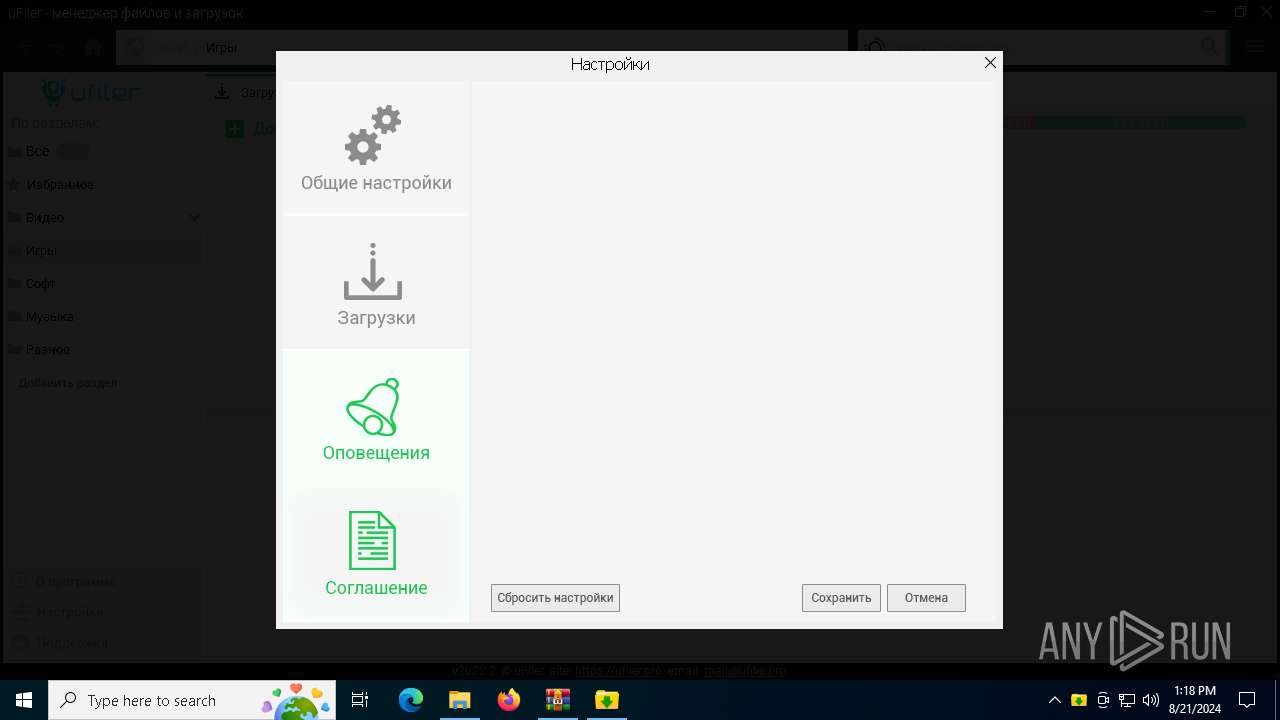Image resolution: width=1280 pixels, height=720 pixels.
Task: Select Избранное in uFiler sidebar
Action: point(102,184)
